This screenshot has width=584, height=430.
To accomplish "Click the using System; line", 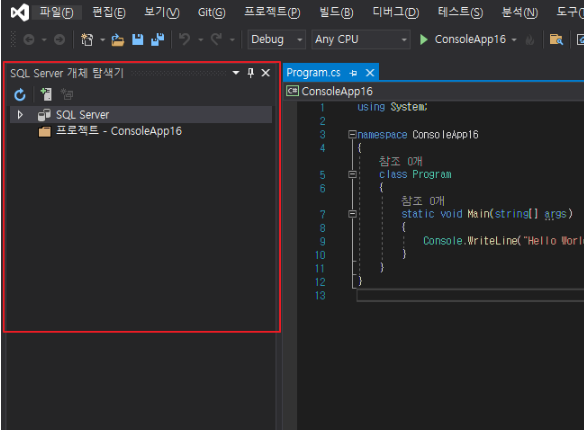I will (x=392, y=107).
